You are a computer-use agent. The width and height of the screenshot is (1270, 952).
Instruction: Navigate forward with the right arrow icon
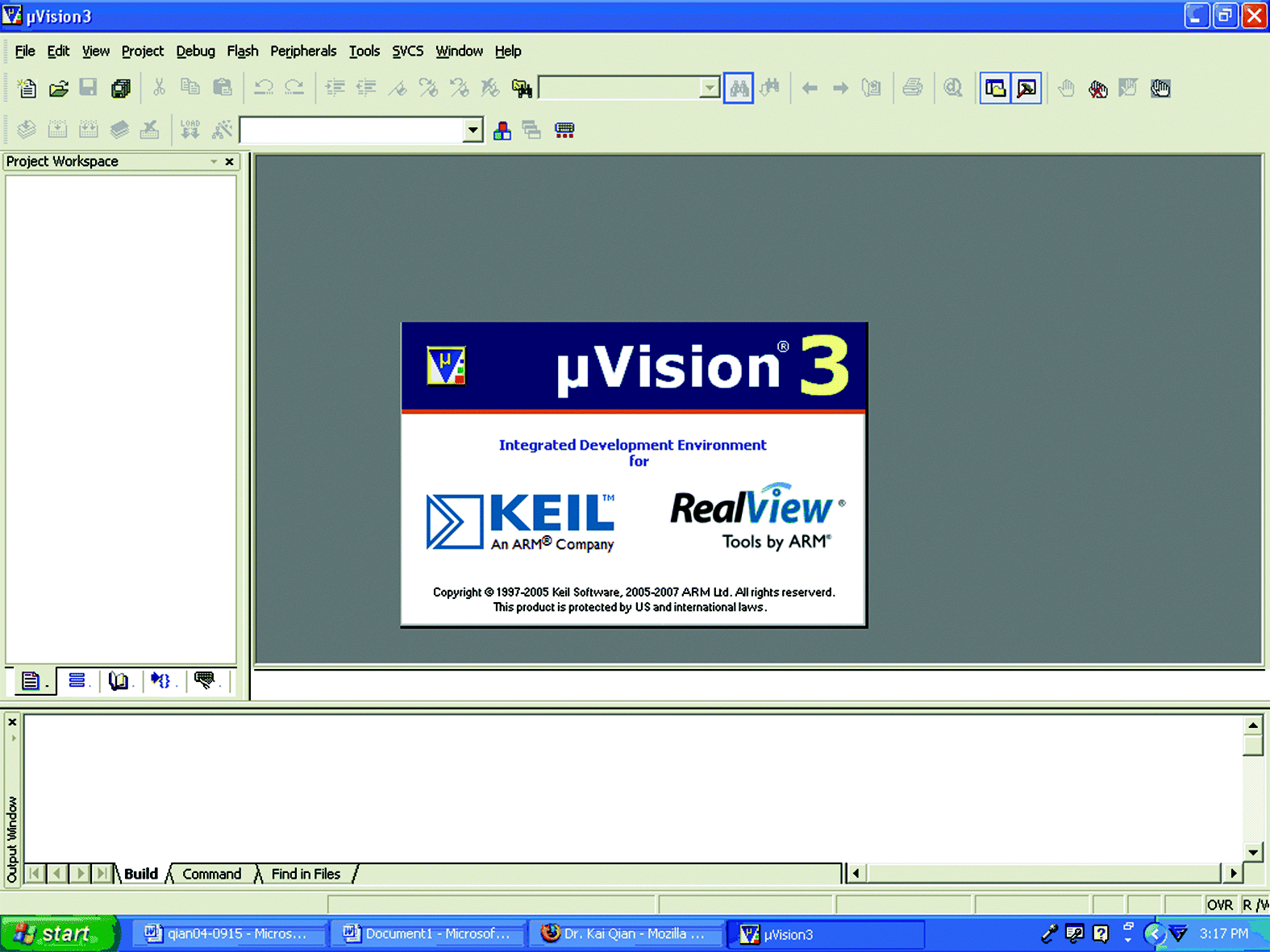[x=840, y=88]
